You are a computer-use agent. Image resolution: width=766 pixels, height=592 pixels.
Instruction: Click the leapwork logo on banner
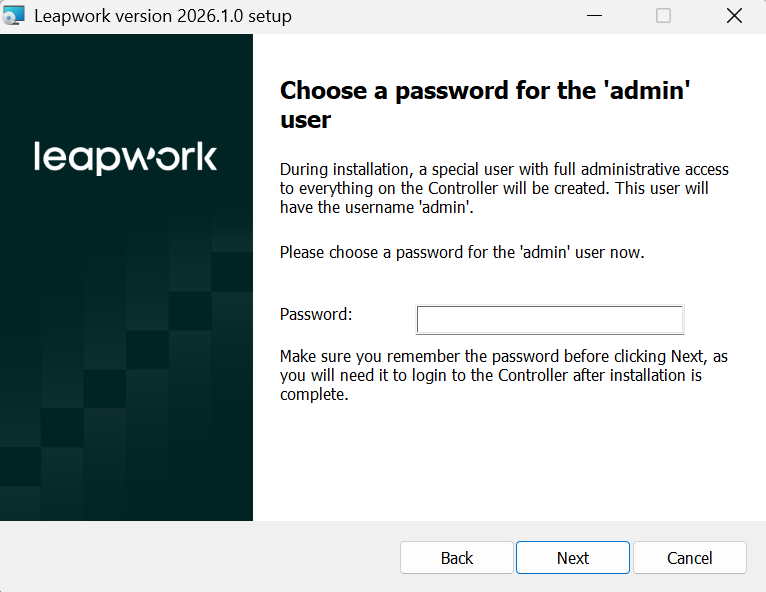point(126,157)
